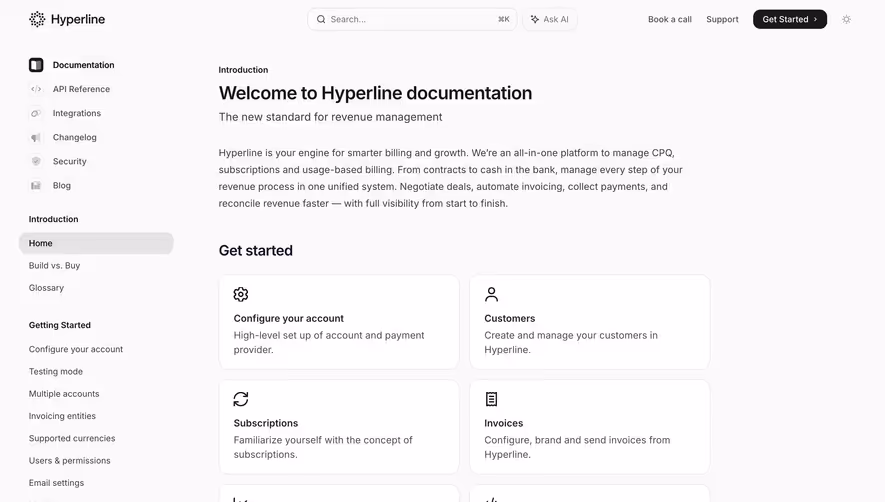
Task: Click 'The new standard for revenue management' subtitle
Action: (330, 117)
